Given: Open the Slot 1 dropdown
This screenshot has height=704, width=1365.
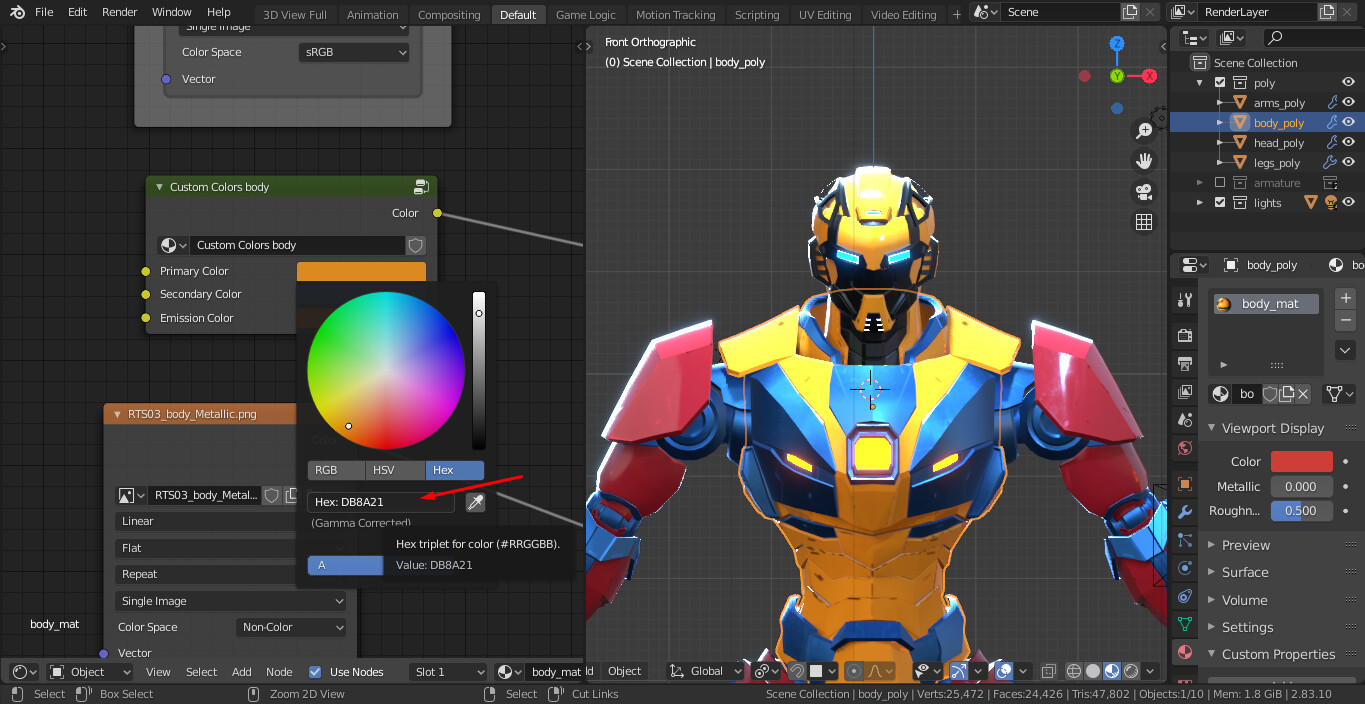Looking at the screenshot, I should point(448,671).
